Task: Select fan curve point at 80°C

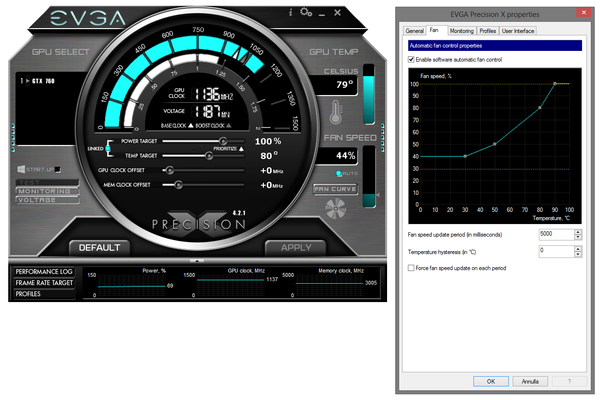Action: click(x=540, y=108)
